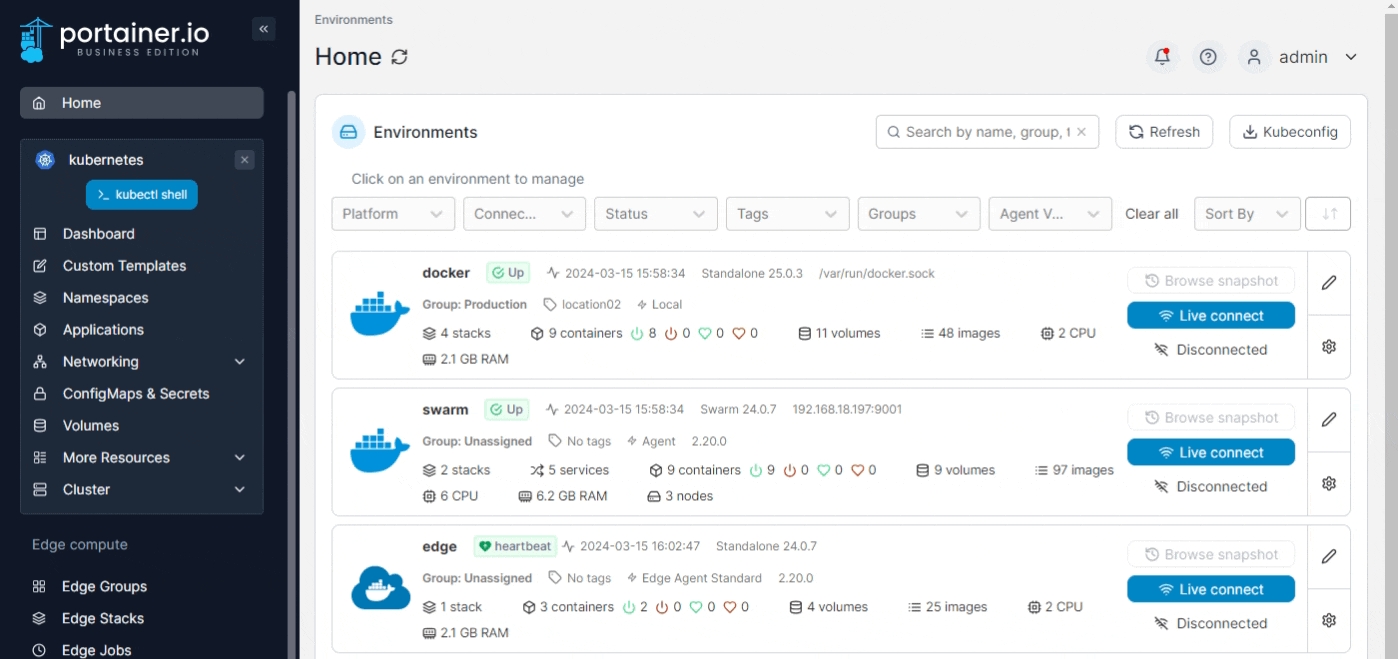Launch the kubectl shell button
1398x659 pixels.
[x=142, y=195]
